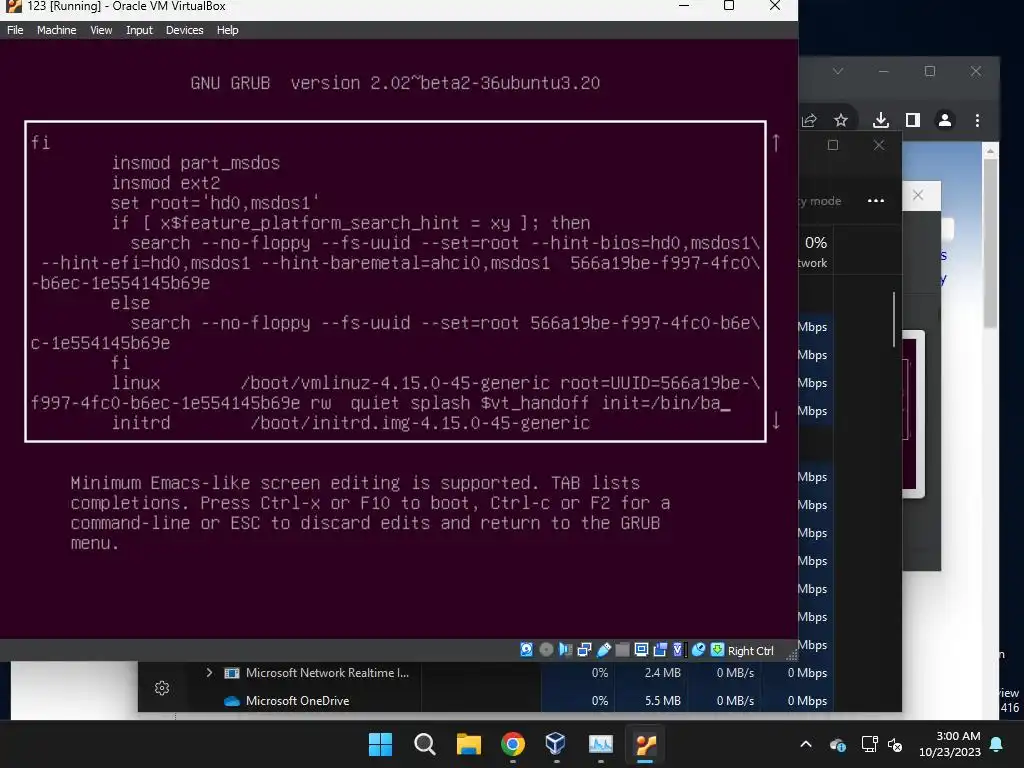Click the virtualization features V icon
This screenshot has width=1024, height=768.
pos(678,650)
